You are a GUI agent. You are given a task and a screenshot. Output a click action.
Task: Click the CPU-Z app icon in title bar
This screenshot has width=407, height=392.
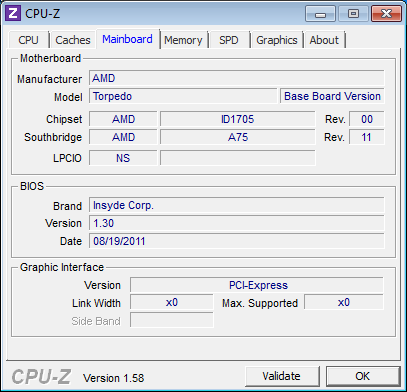click(14, 13)
